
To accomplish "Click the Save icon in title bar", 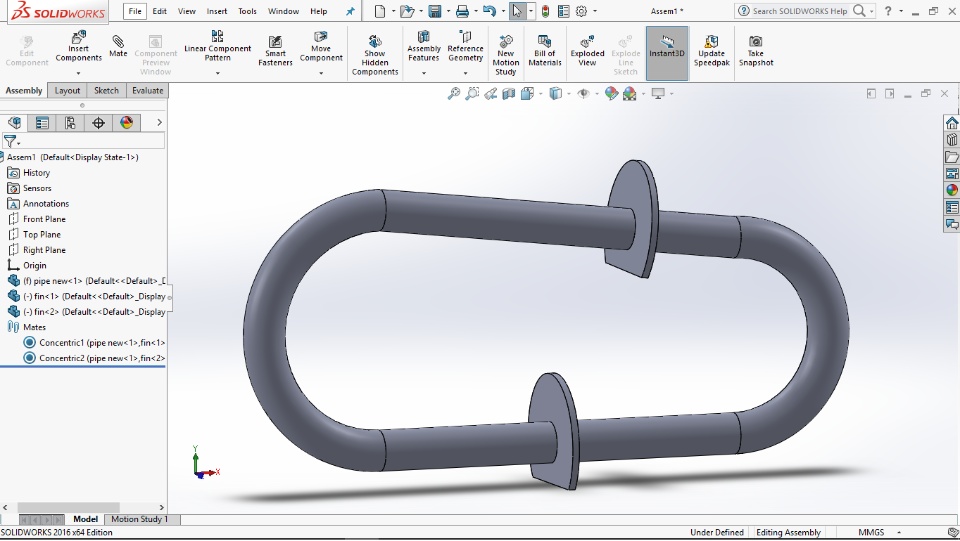I will coord(435,11).
